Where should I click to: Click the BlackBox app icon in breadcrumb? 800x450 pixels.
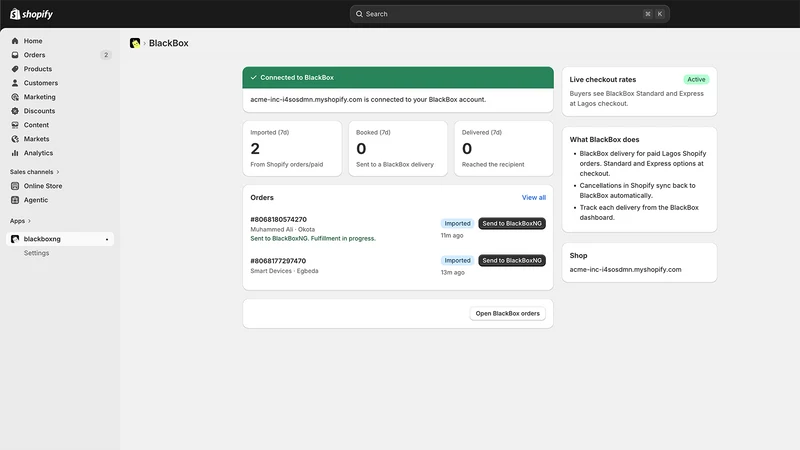[135, 43]
